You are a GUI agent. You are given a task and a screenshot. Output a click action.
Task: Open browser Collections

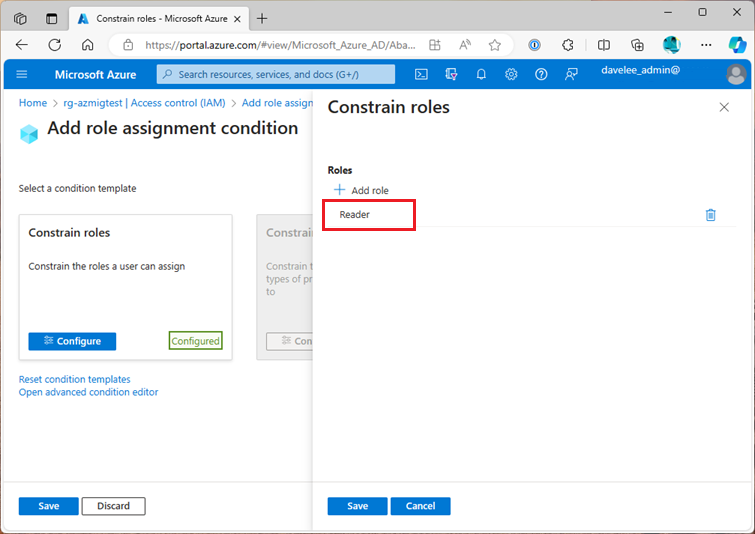pos(638,45)
